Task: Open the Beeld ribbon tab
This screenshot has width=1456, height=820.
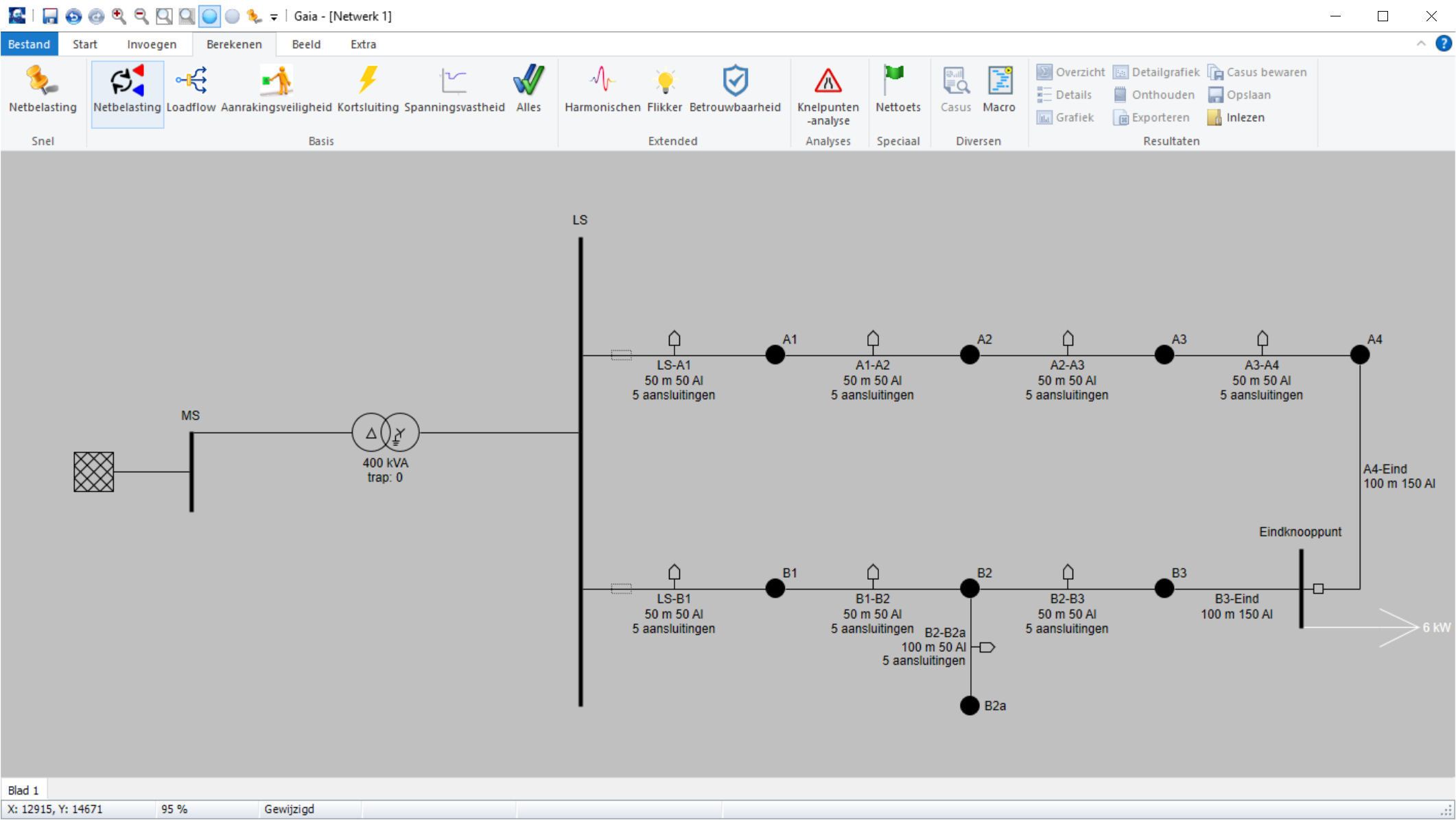Action: click(x=306, y=44)
